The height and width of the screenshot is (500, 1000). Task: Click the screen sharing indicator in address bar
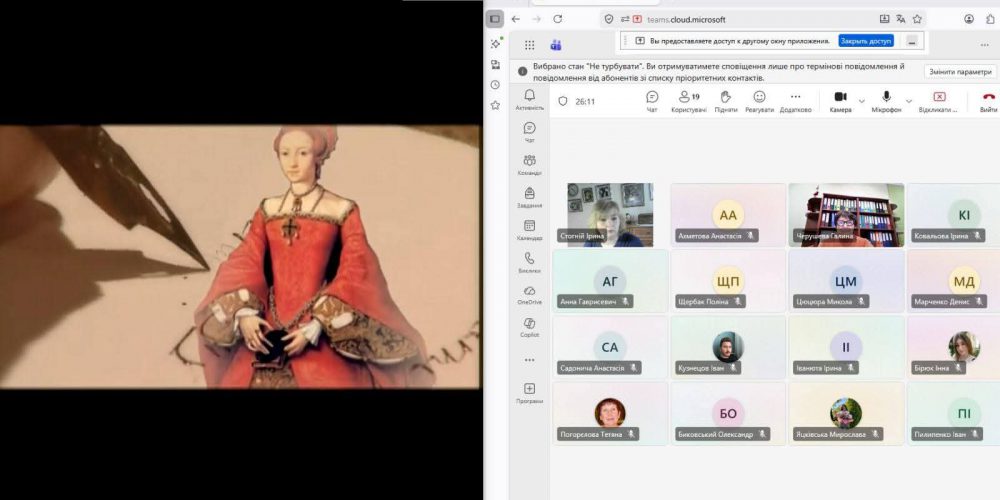pos(637,19)
